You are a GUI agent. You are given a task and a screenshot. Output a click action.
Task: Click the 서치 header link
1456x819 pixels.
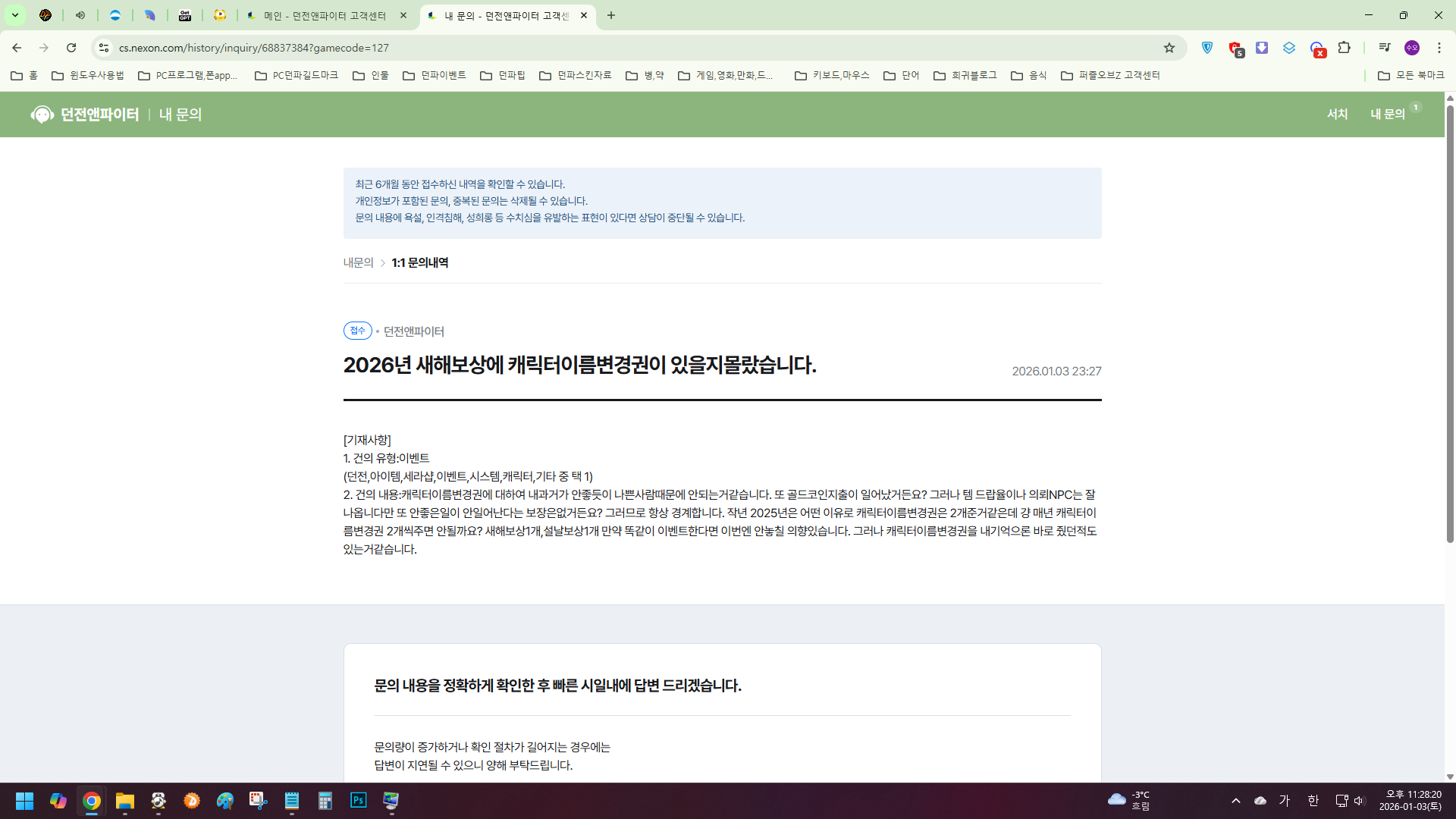pos(1337,114)
